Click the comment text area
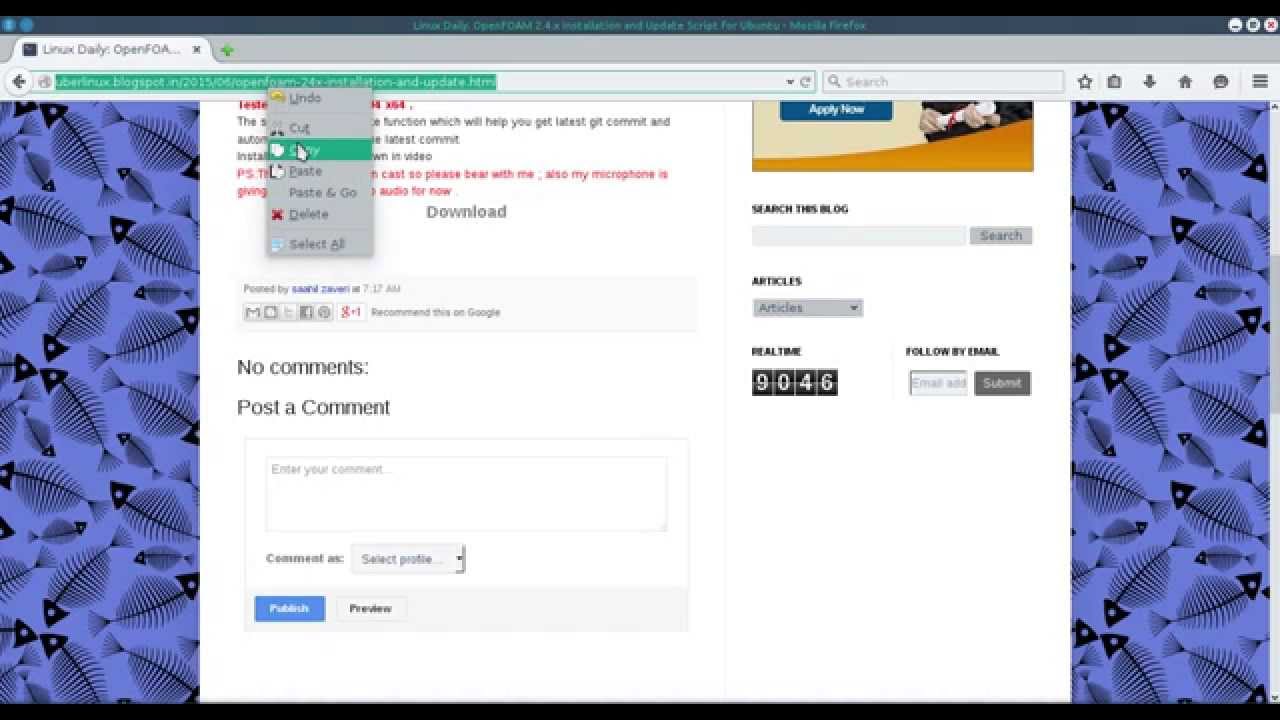This screenshot has height=720, width=1280. (x=466, y=494)
